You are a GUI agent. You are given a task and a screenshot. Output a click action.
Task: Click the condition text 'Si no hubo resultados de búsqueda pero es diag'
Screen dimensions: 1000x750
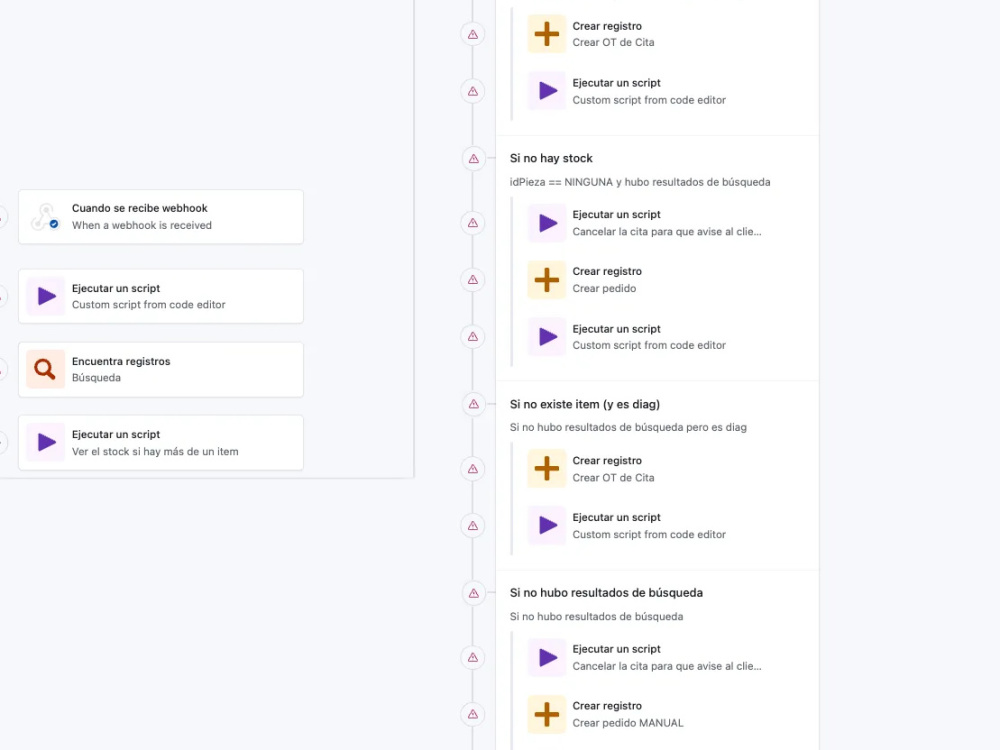click(x=628, y=427)
